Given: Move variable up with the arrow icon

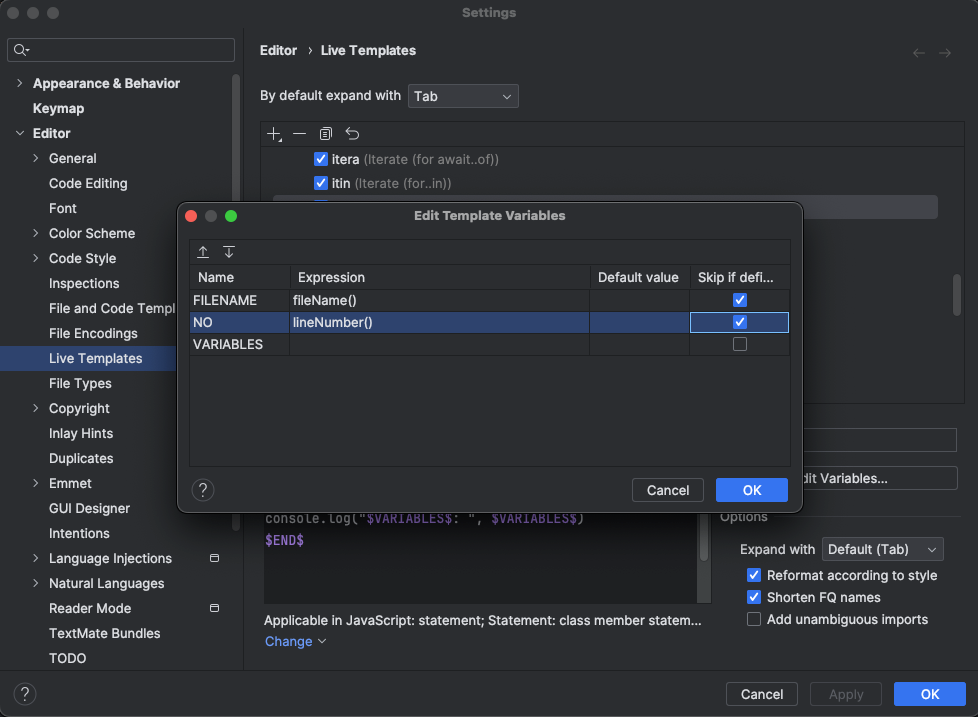Looking at the screenshot, I should pos(203,252).
